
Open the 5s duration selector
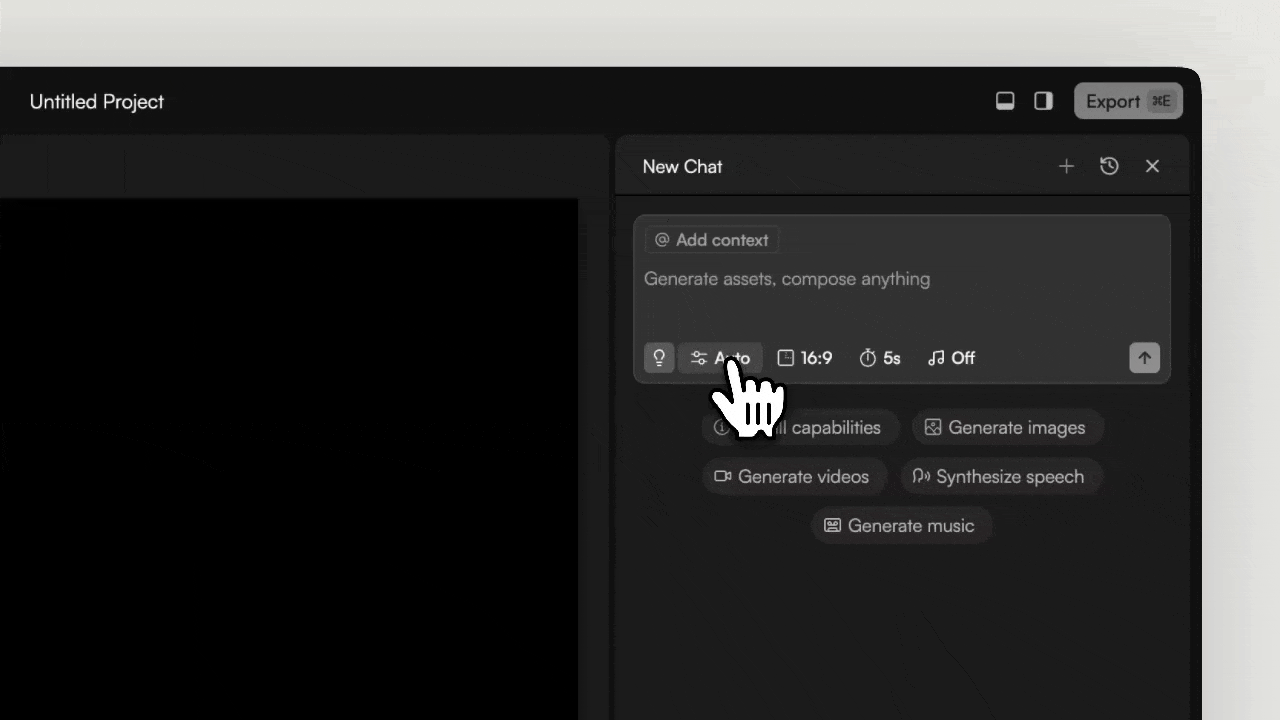[880, 358]
